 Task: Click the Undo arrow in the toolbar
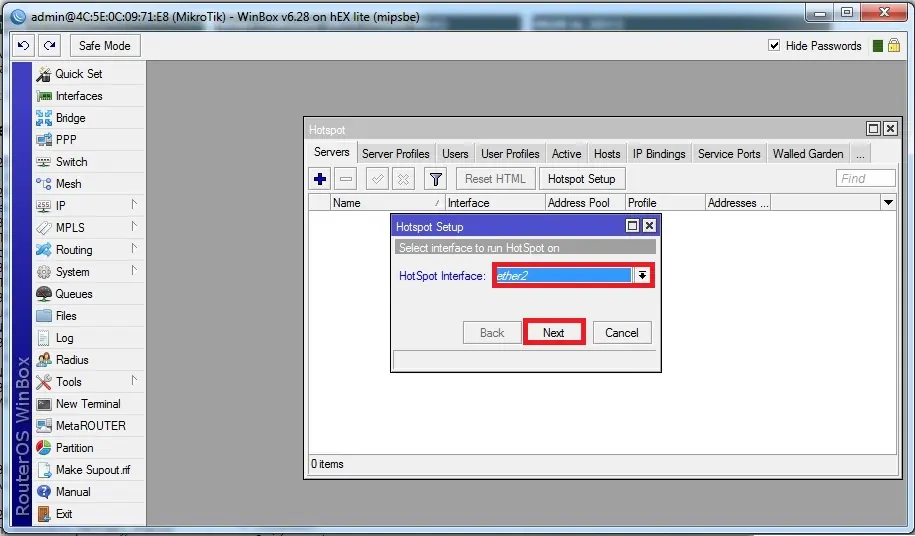[23, 45]
